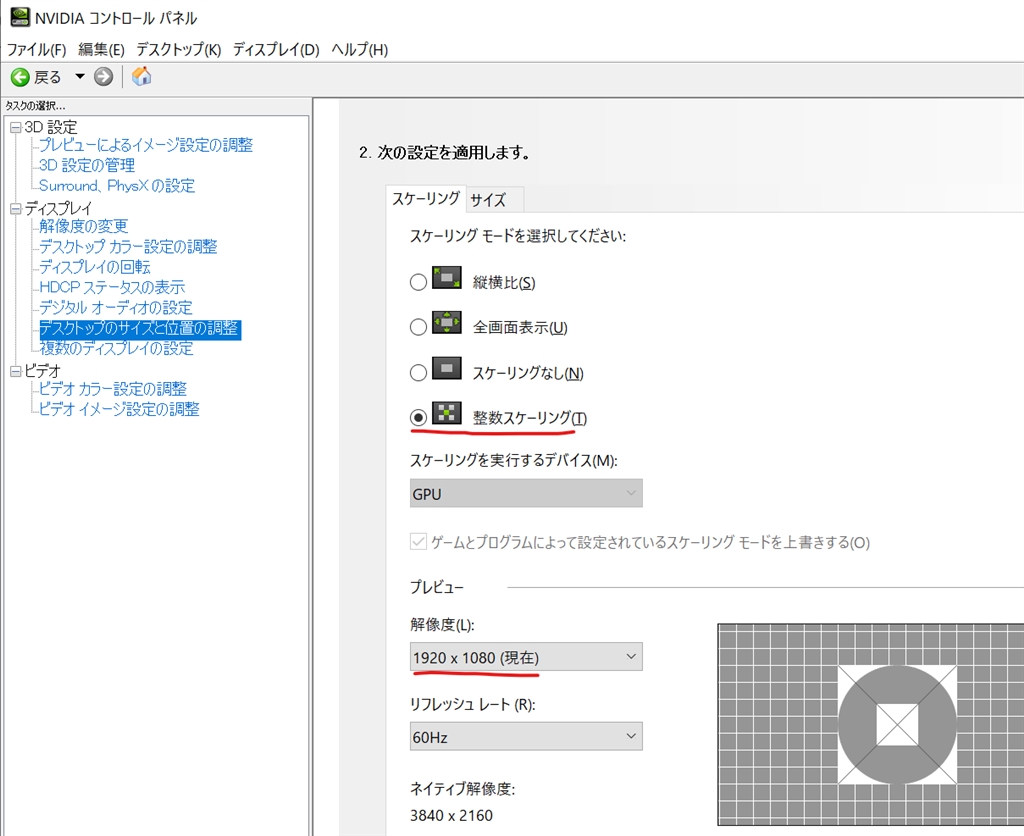Open ビデオ イメージ設定の調整

coord(119,409)
